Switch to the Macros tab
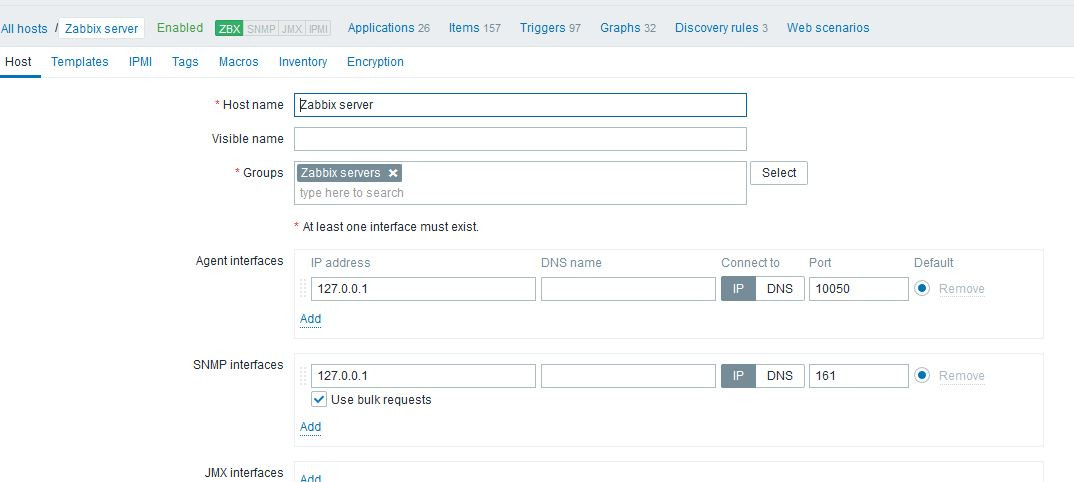1074x482 pixels. coord(238,62)
